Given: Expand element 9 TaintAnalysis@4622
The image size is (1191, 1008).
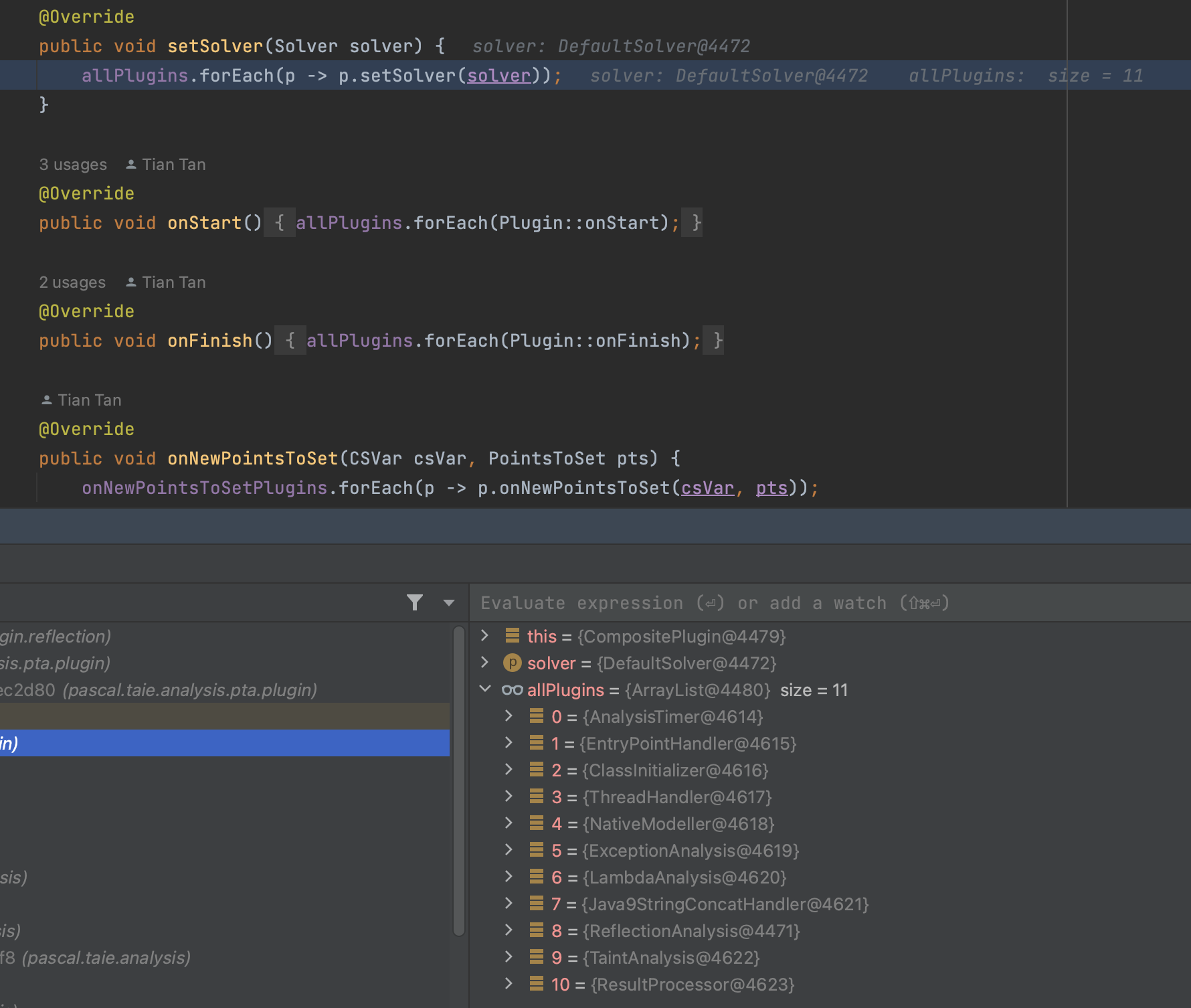Looking at the screenshot, I should (x=509, y=957).
